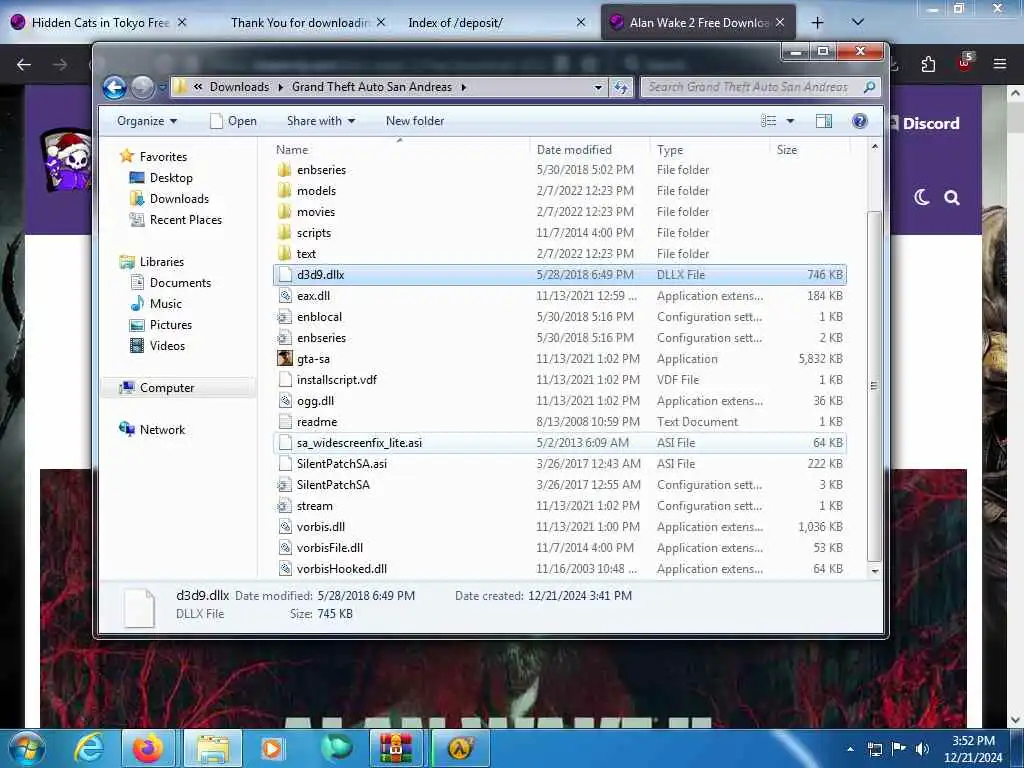Toggle the preview pane button
1024x768 pixels.
coord(824,121)
